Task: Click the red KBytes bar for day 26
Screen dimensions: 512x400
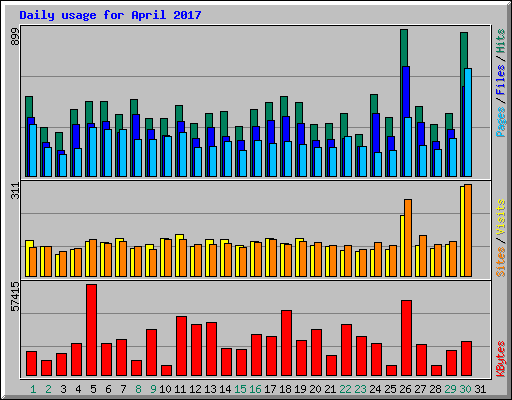Action: [x=406, y=338]
